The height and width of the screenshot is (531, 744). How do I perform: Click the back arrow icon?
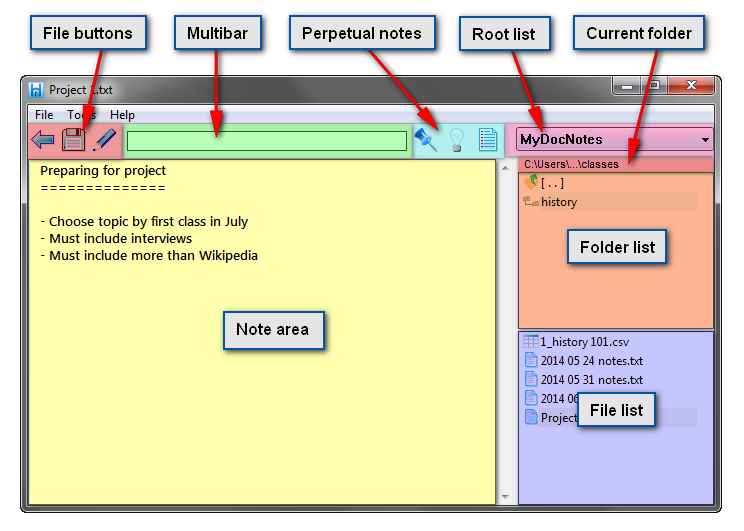click(x=43, y=140)
